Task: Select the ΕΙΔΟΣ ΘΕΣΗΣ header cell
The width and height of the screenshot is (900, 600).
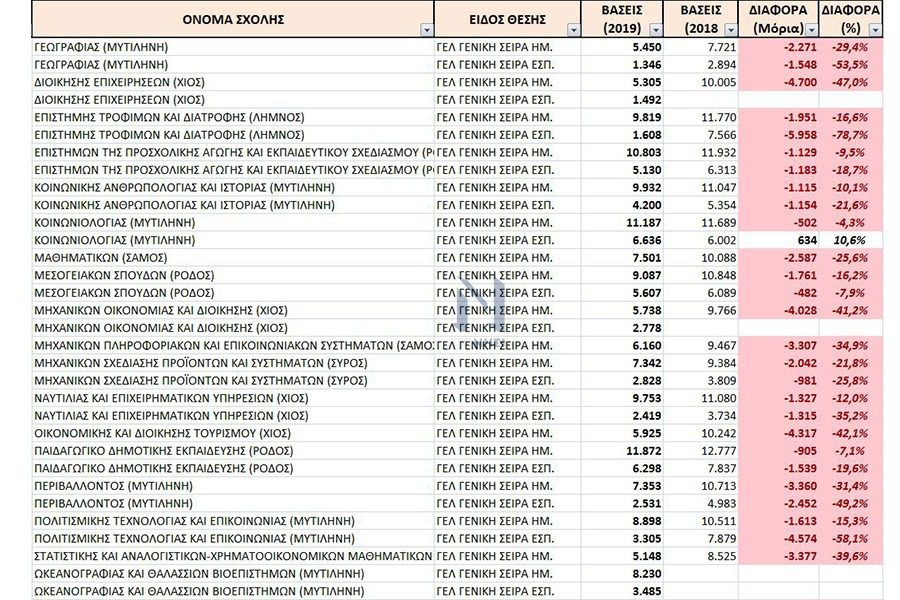Action: 508,19
